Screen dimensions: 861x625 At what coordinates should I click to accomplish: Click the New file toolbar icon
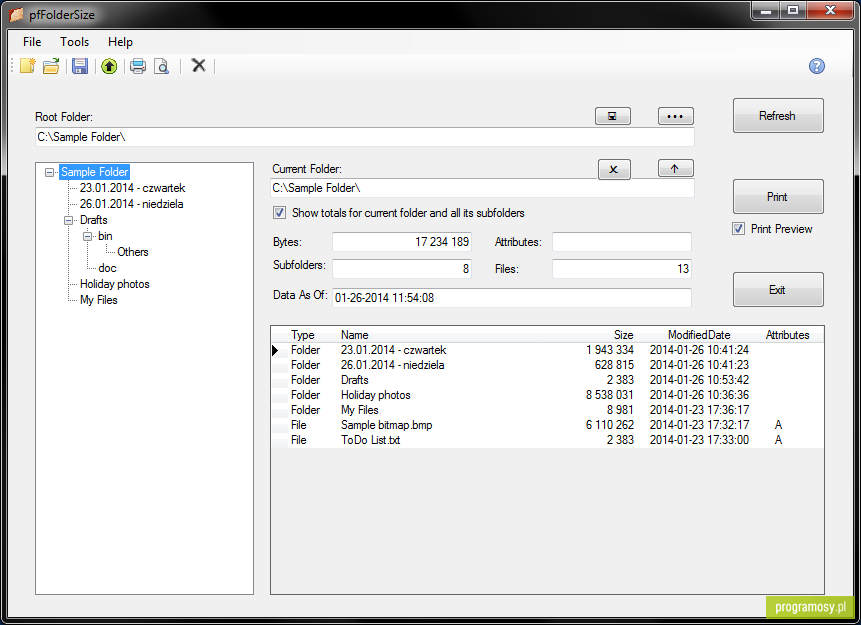(x=27, y=66)
